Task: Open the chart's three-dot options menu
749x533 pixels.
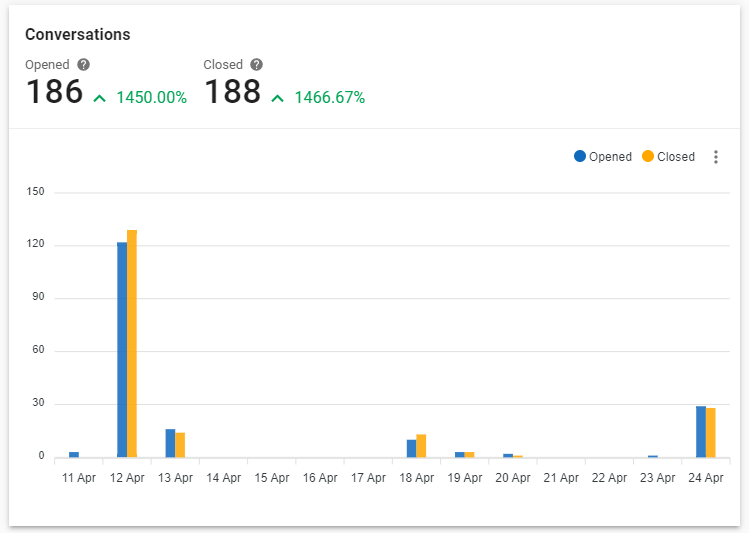Action: 715,157
